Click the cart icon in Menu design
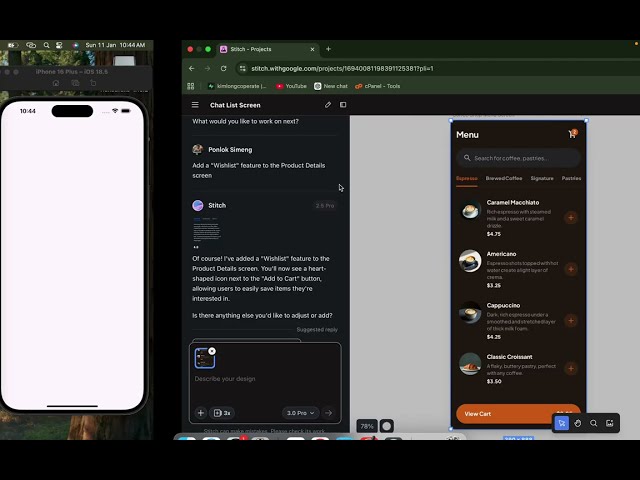The width and height of the screenshot is (640, 480). [572, 134]
